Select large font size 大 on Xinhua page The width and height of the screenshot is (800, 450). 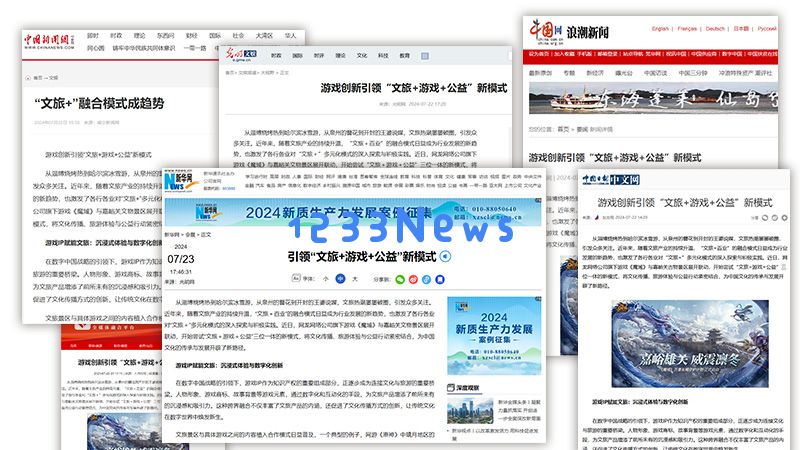[x=355, y=279]
